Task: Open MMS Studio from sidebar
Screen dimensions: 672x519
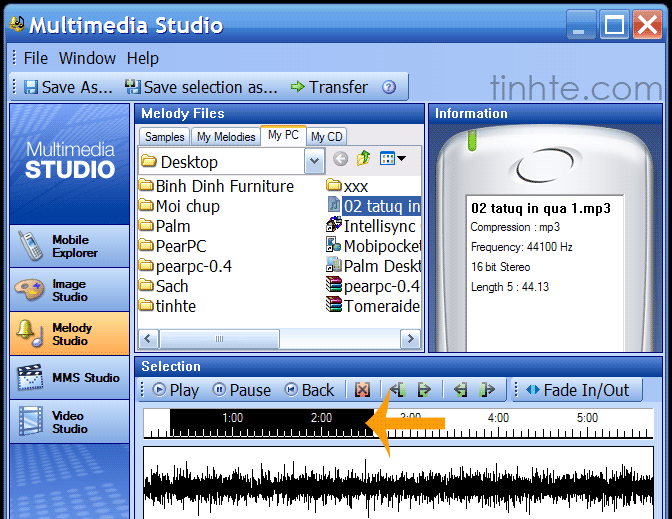Action: click(69, 378)
